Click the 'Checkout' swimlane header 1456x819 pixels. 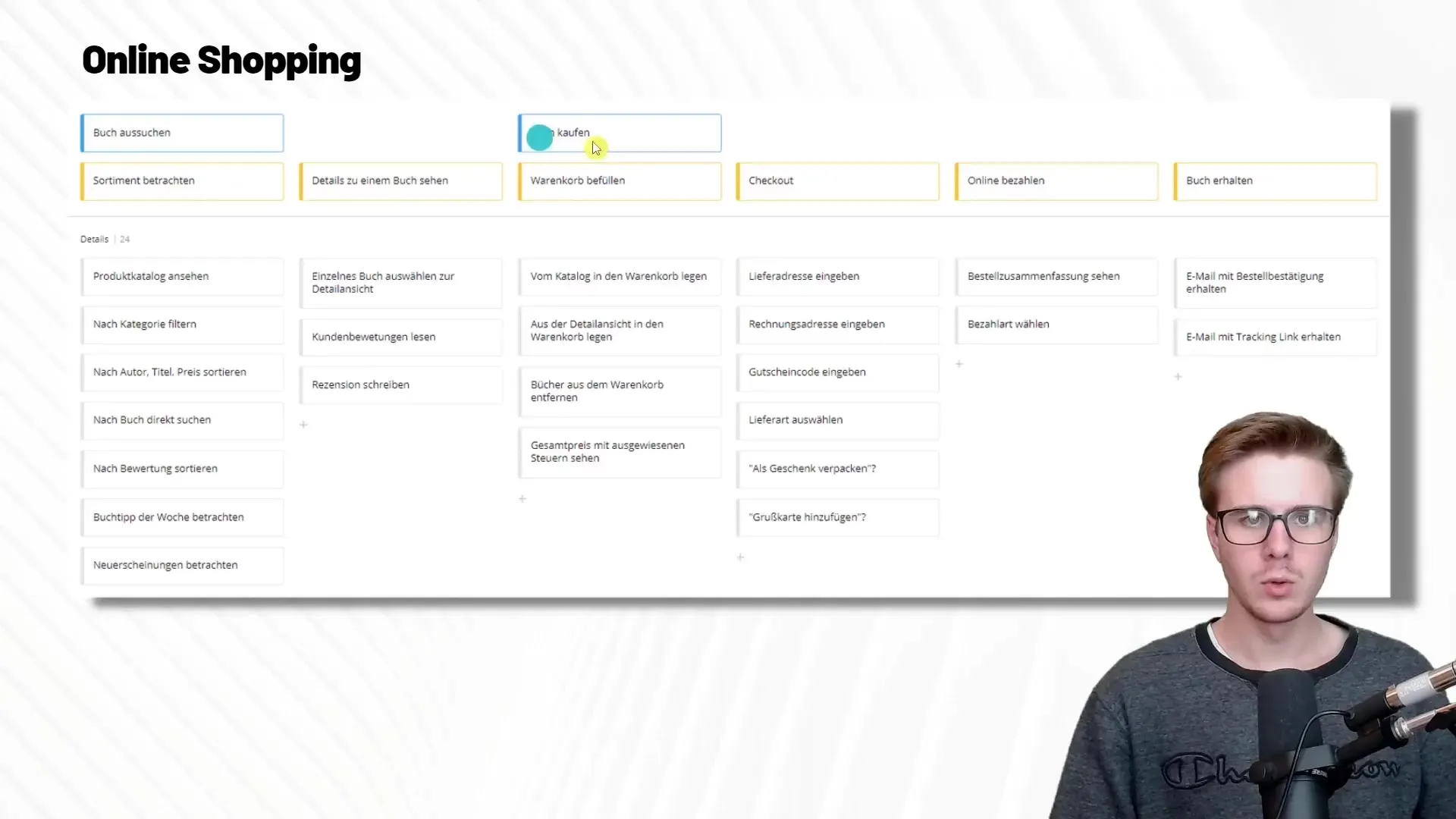(838, 180)
